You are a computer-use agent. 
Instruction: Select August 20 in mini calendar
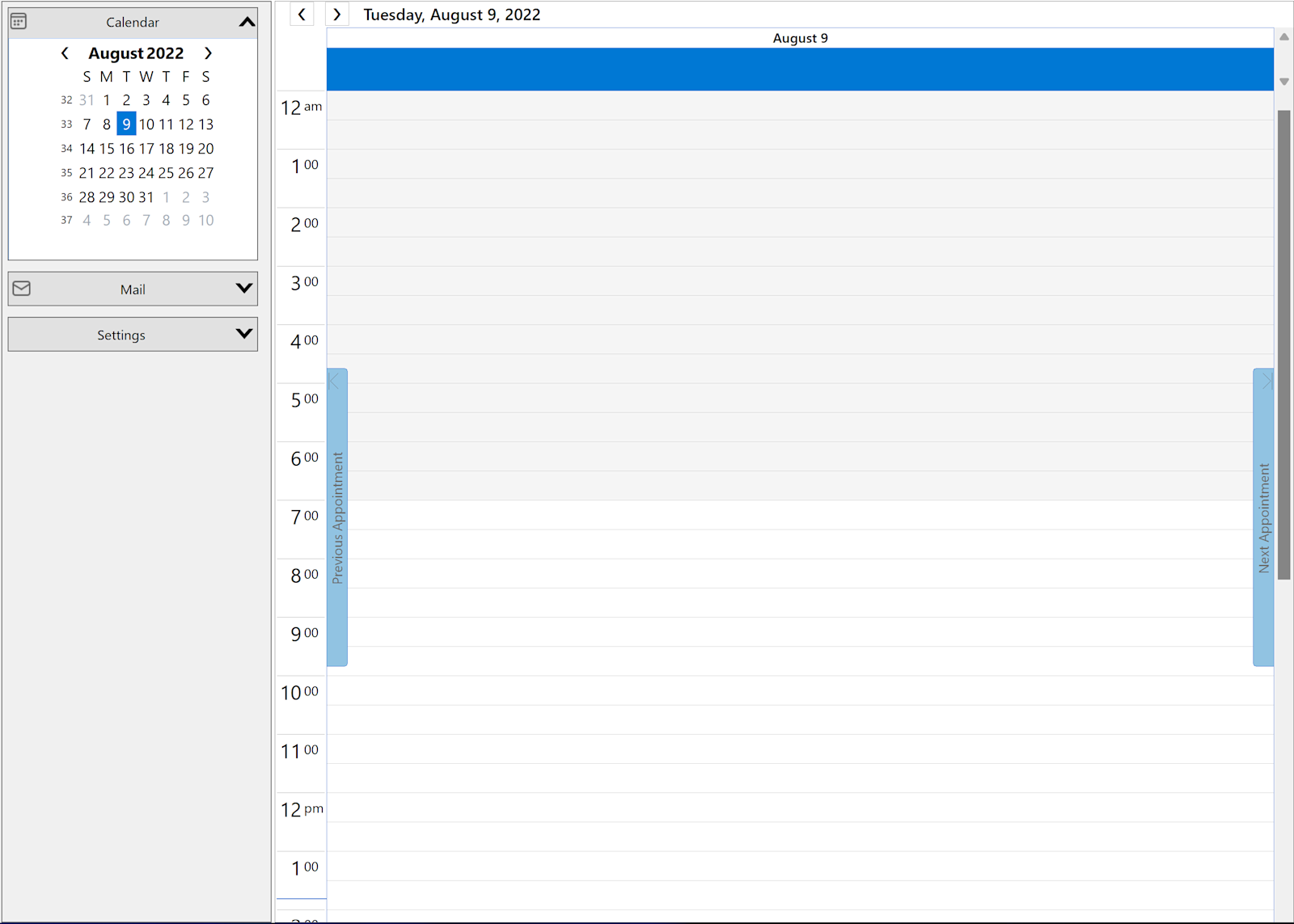206,149
